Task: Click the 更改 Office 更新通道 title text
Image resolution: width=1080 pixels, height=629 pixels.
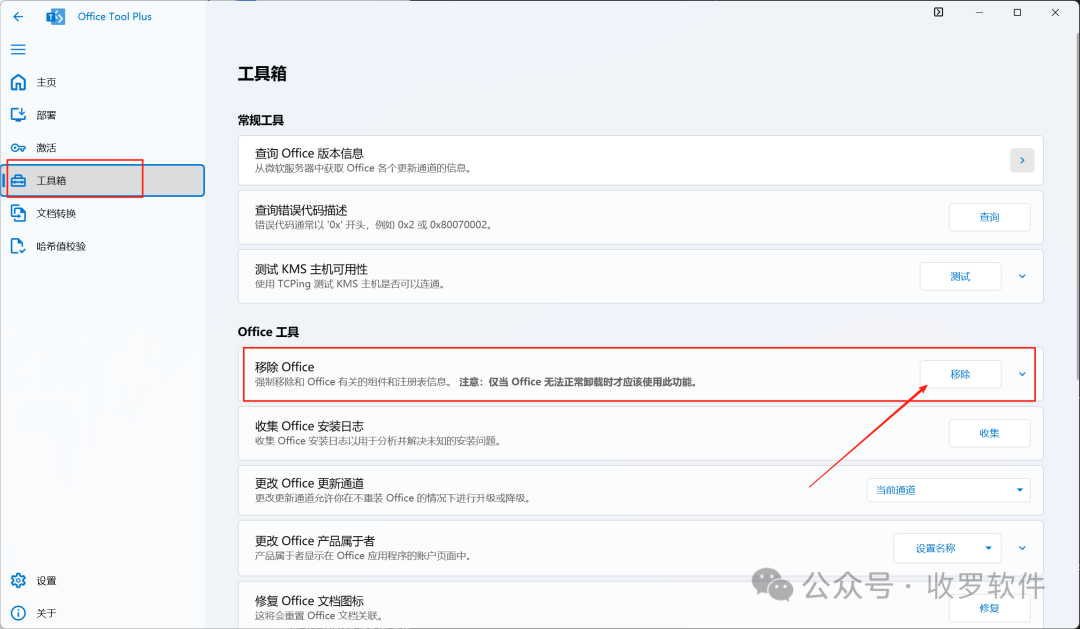Action: pos(309,483)
